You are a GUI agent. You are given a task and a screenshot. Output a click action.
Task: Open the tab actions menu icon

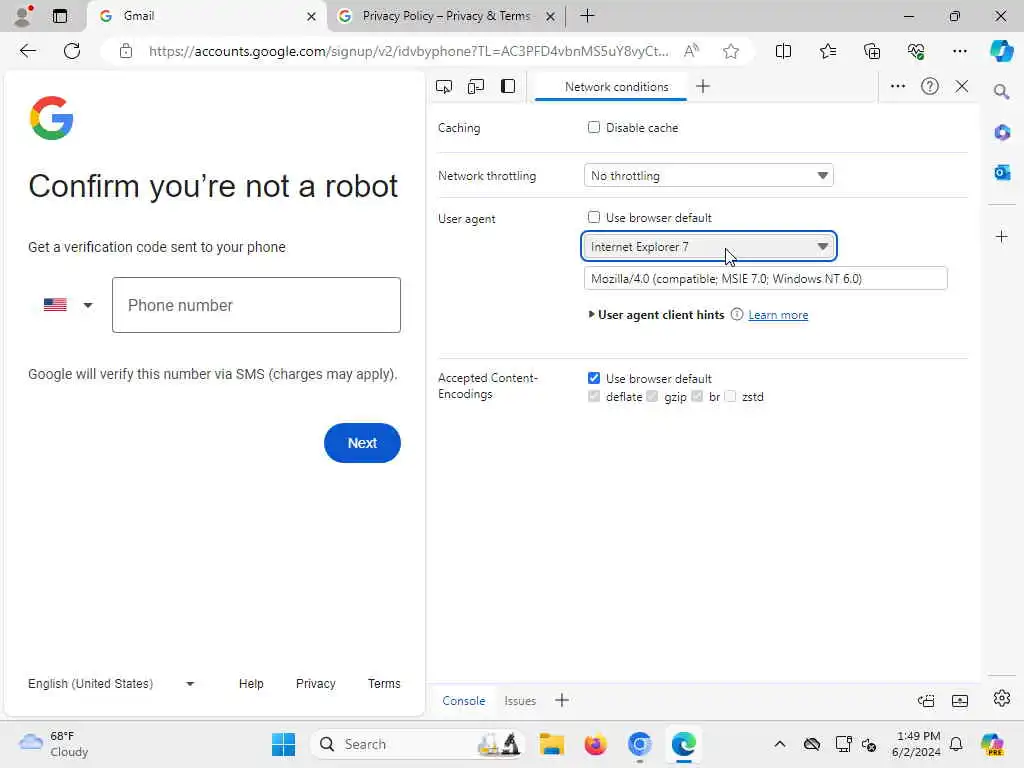tap(60, 16)
